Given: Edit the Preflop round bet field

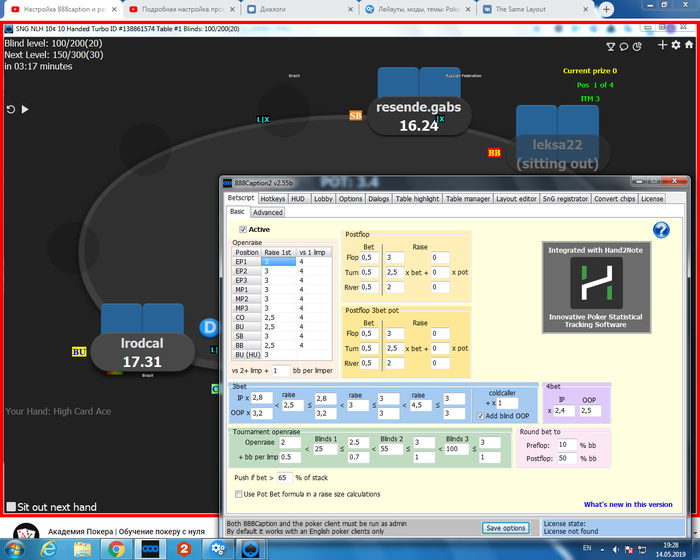Looking at the screenshot, I should 567,445.
